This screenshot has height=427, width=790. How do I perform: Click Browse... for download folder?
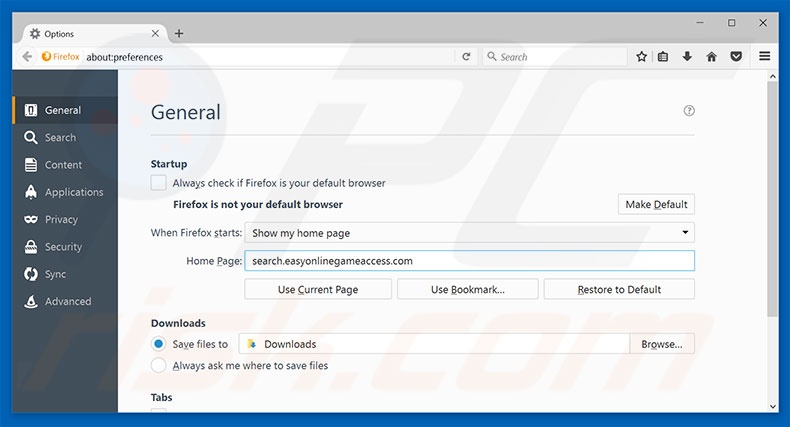662,344
